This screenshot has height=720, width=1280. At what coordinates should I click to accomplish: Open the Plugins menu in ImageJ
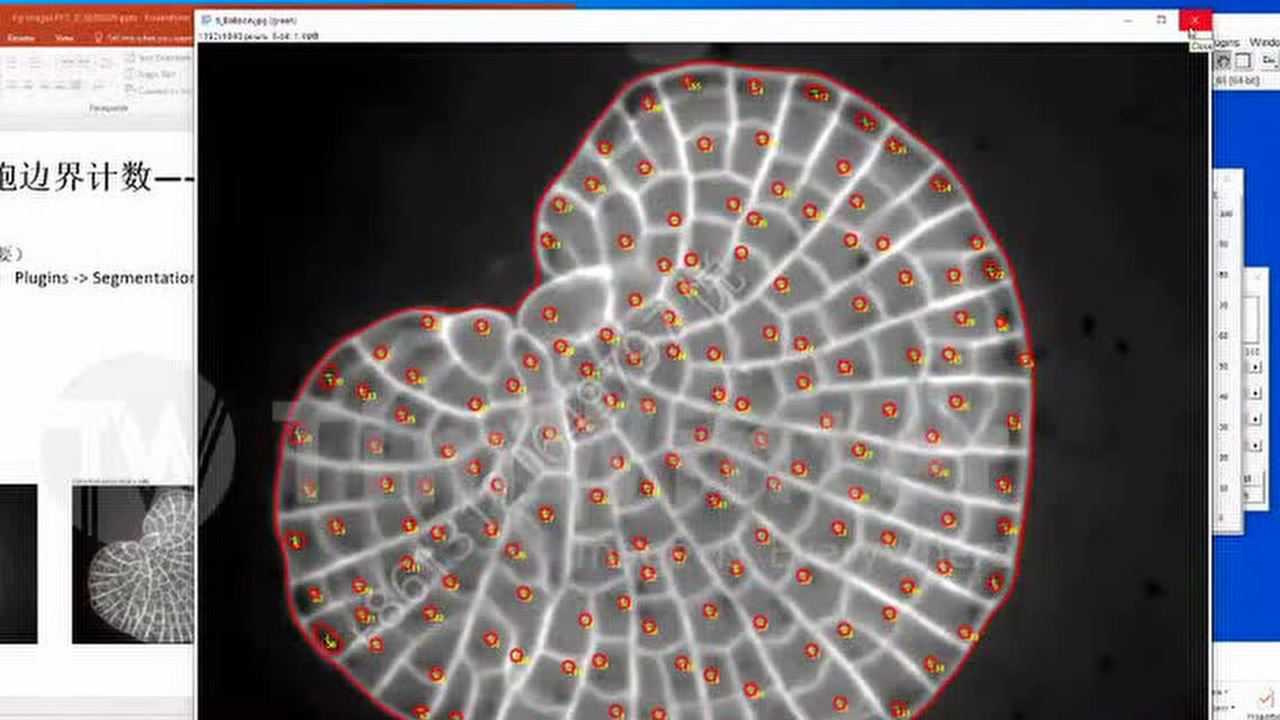[x=1226, y=43]
